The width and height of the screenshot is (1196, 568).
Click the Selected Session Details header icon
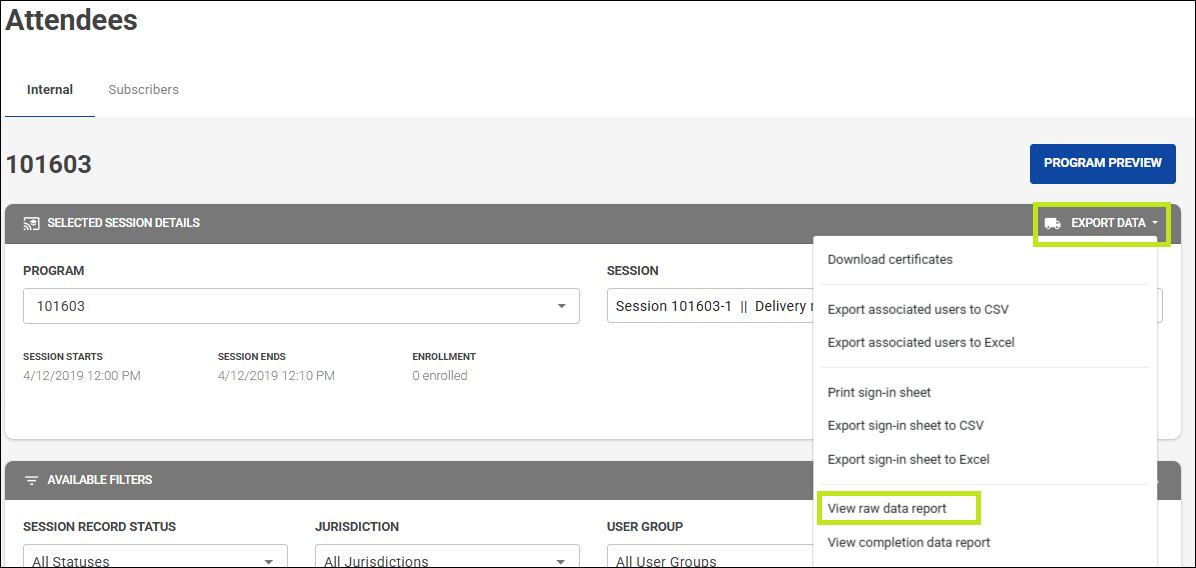tap(31, 223)
